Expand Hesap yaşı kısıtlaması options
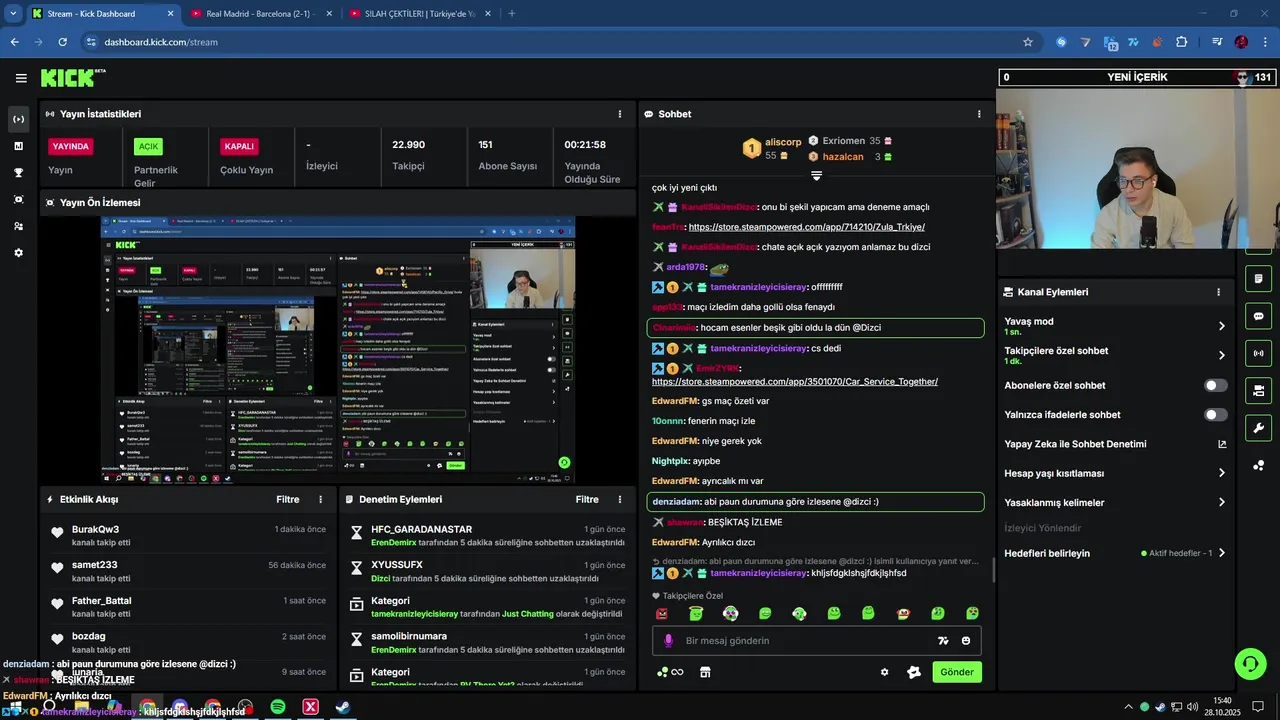 click(1221, 473)
